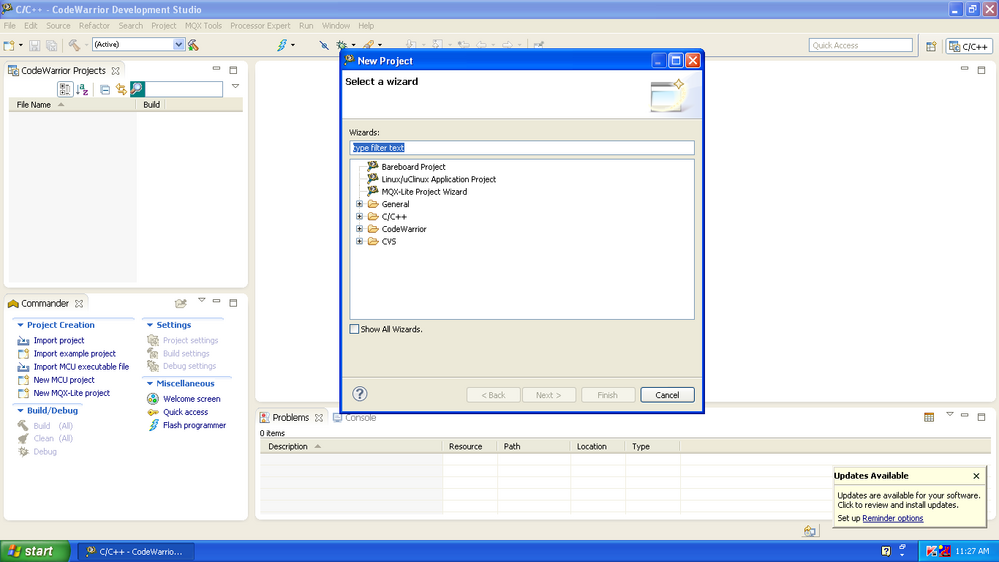Image resolution: width=999 pixels, height=562 pixels.
Task: Click hammer icon beside the (Active) combo box
Action: click(x=193, y=45)
